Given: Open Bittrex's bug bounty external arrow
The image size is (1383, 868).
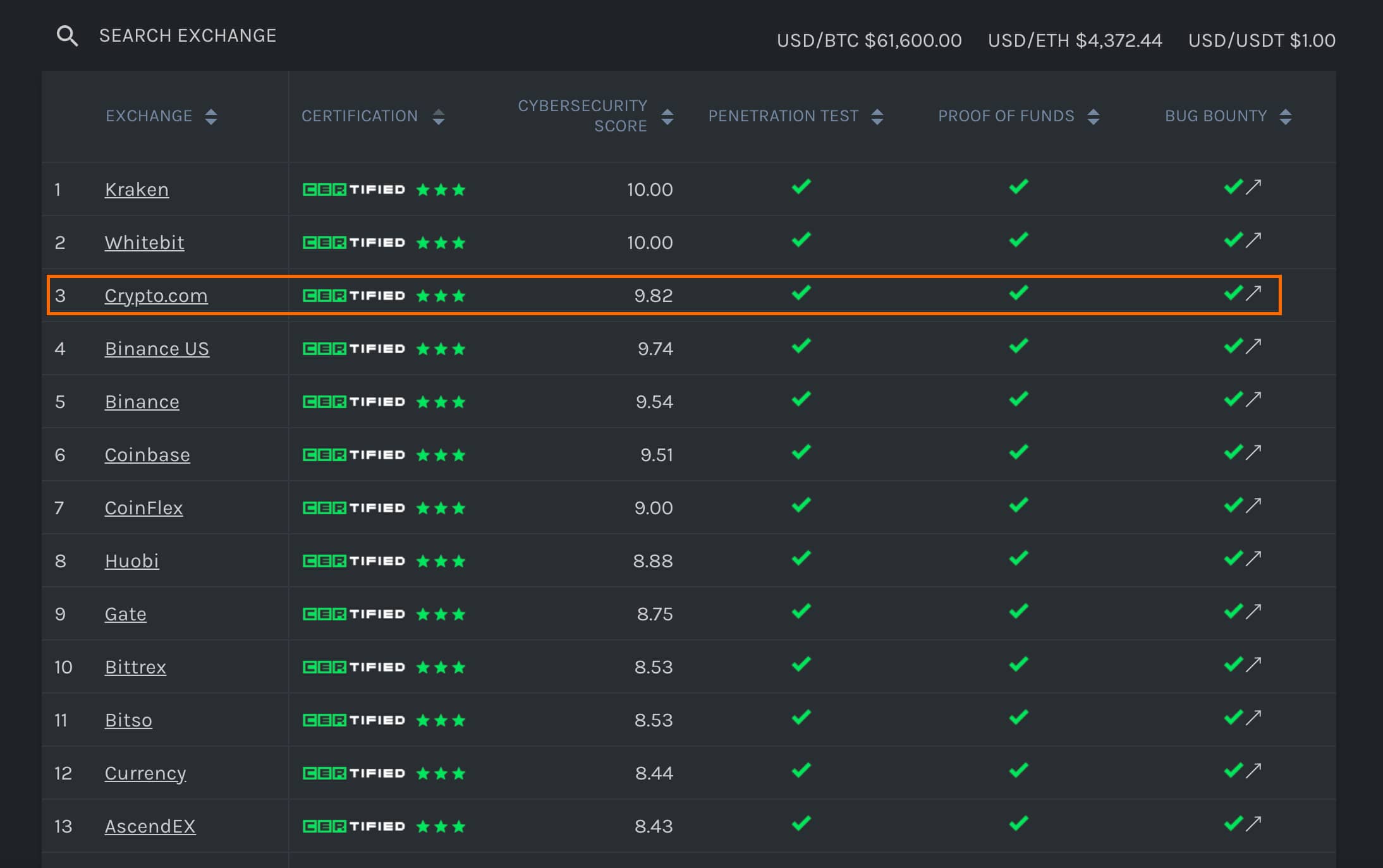Looking at the screenshot, I should [x=1253, y=665].
